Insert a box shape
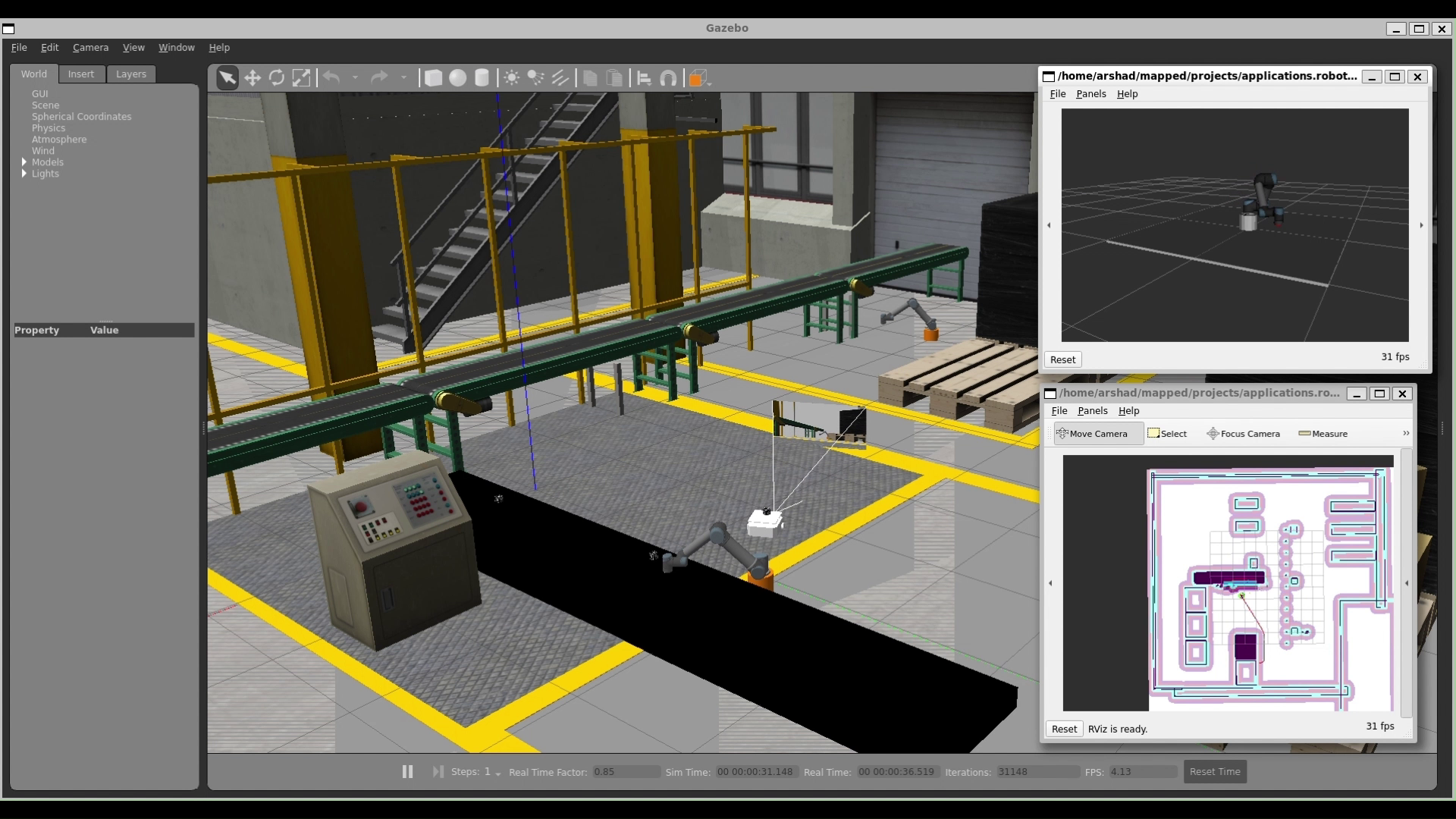Viewport: 1456px width, 819px height. click(x=433, y=78)
